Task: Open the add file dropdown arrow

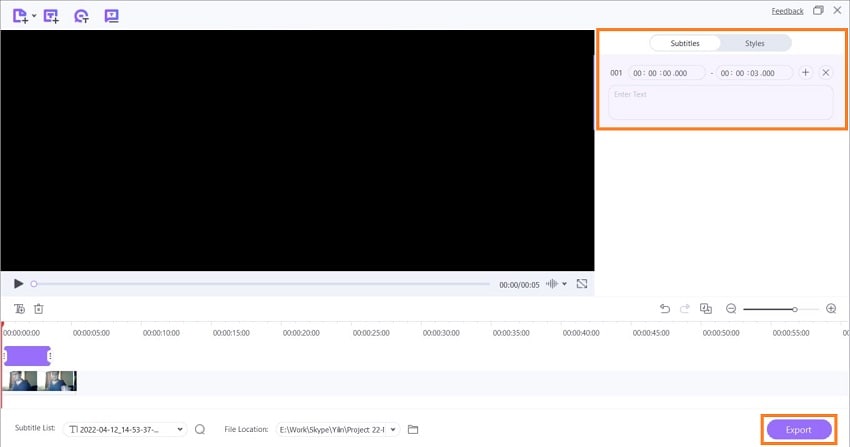Action: [x=34, y=16]
